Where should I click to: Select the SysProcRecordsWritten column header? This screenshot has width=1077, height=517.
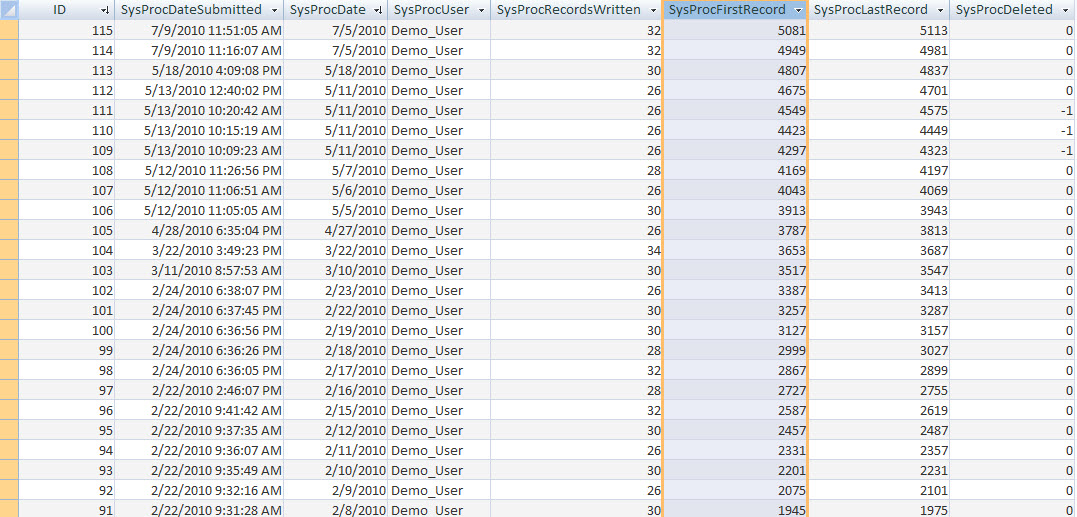pos(576,10)
